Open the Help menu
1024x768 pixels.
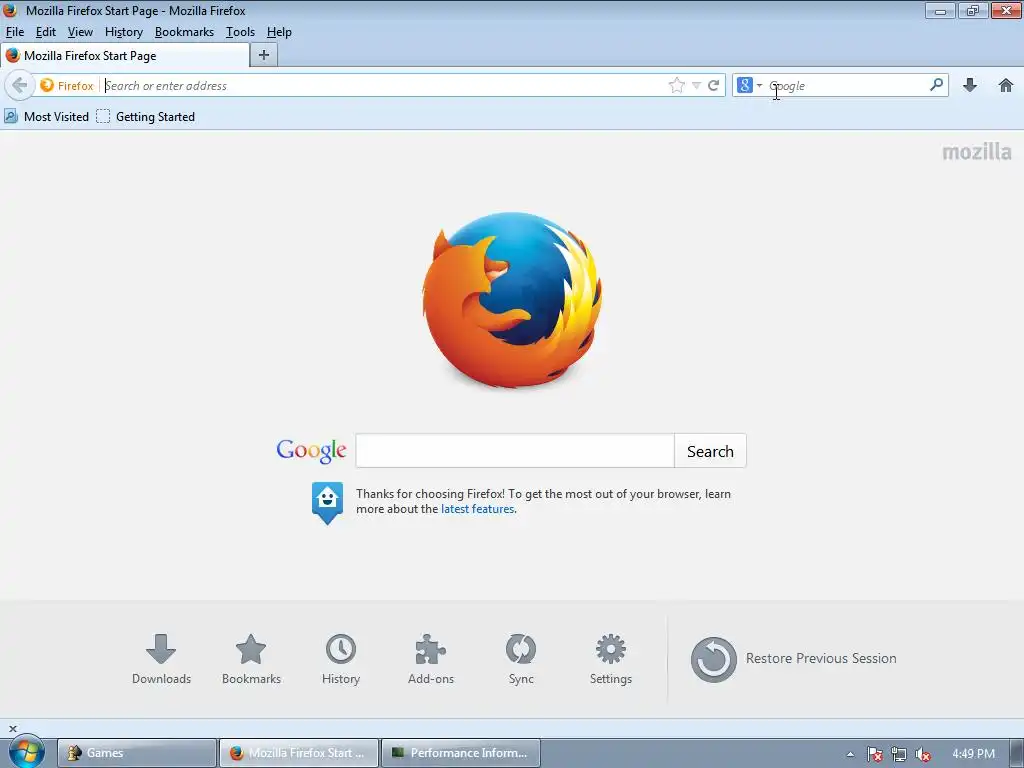click(x=279, y=32)
